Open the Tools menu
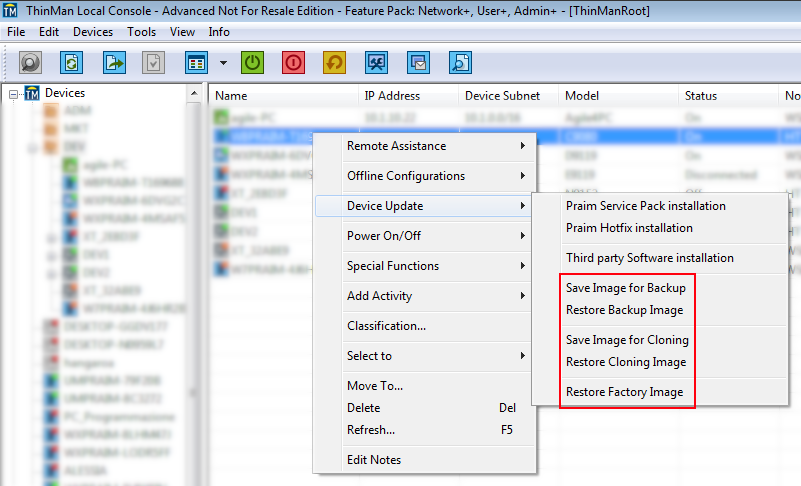The height and width of the screenshot is (486, 801). (142, 32)
